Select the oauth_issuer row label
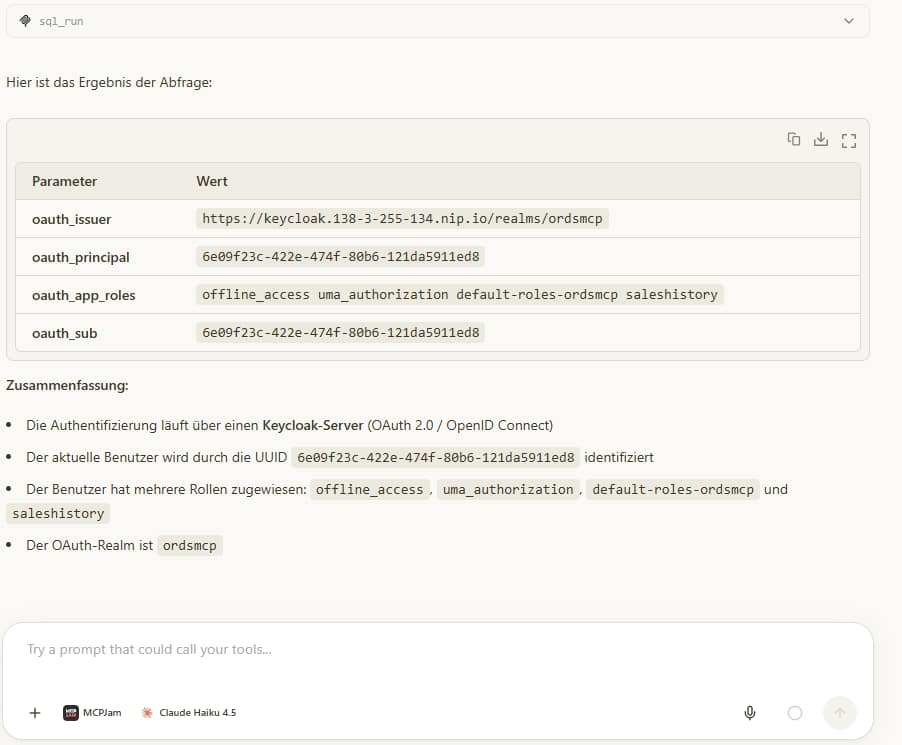Image resolution: width=902 pixels, height=745 pixels. (x=71, y=219)
